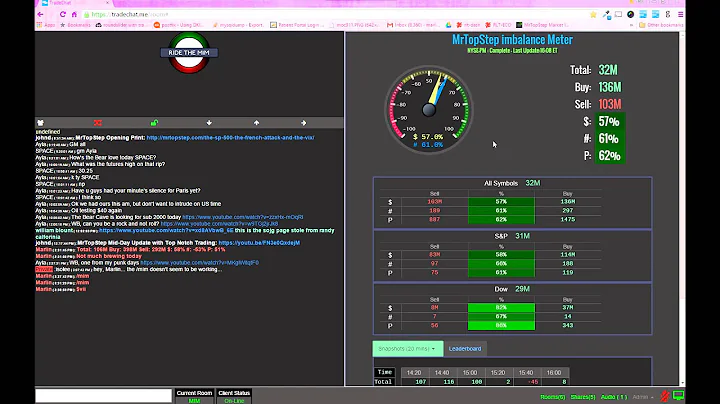Screen dimensions: 720x404
Task: Click the red Private label in chat
Action: click(x=44, y=269)
